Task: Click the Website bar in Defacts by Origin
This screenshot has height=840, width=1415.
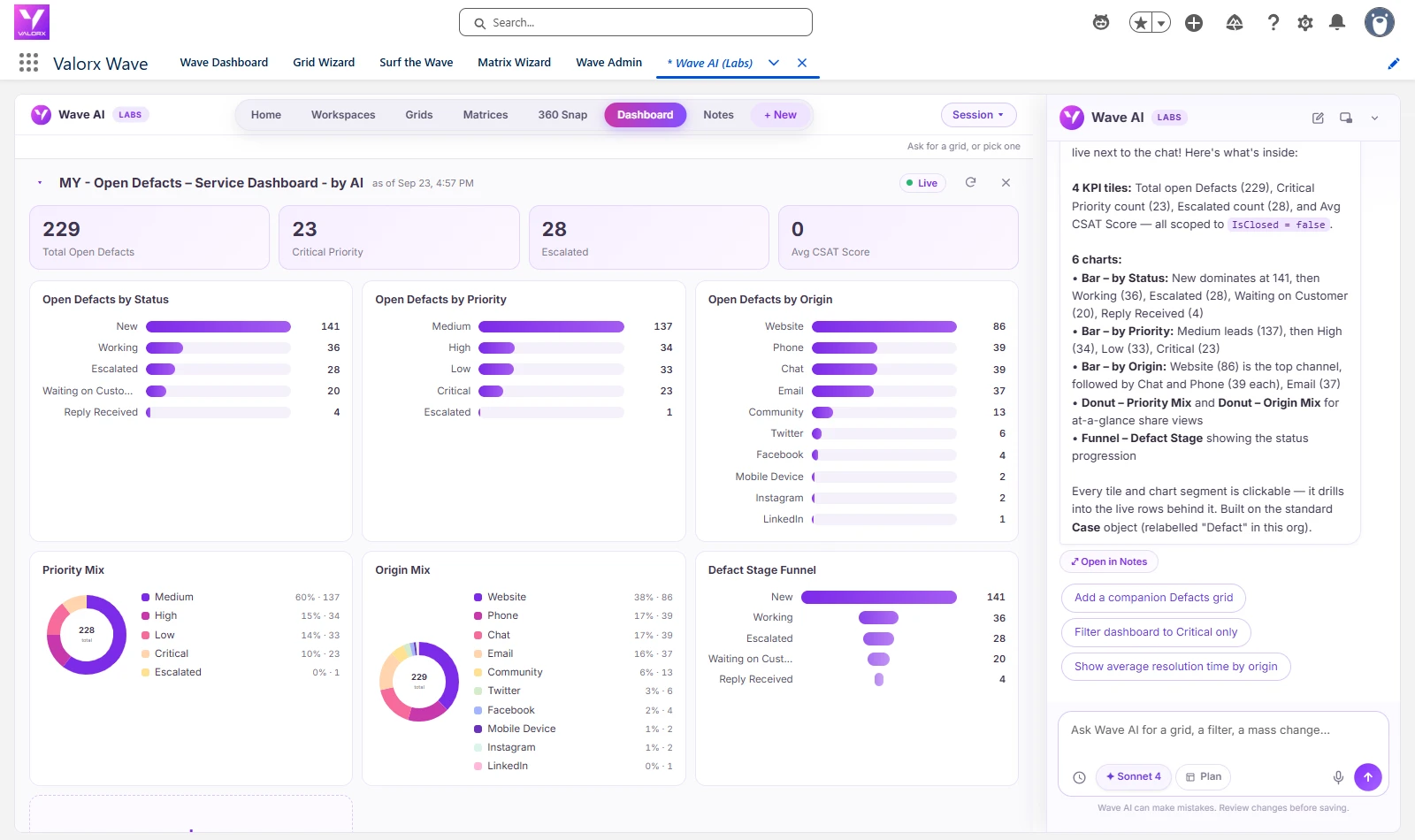Action: coord(884,326)
